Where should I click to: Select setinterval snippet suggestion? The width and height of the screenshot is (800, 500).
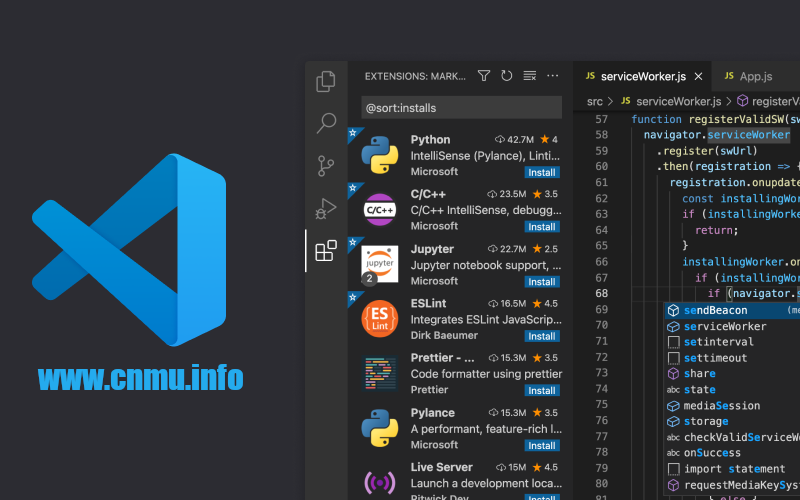point(732,342)
